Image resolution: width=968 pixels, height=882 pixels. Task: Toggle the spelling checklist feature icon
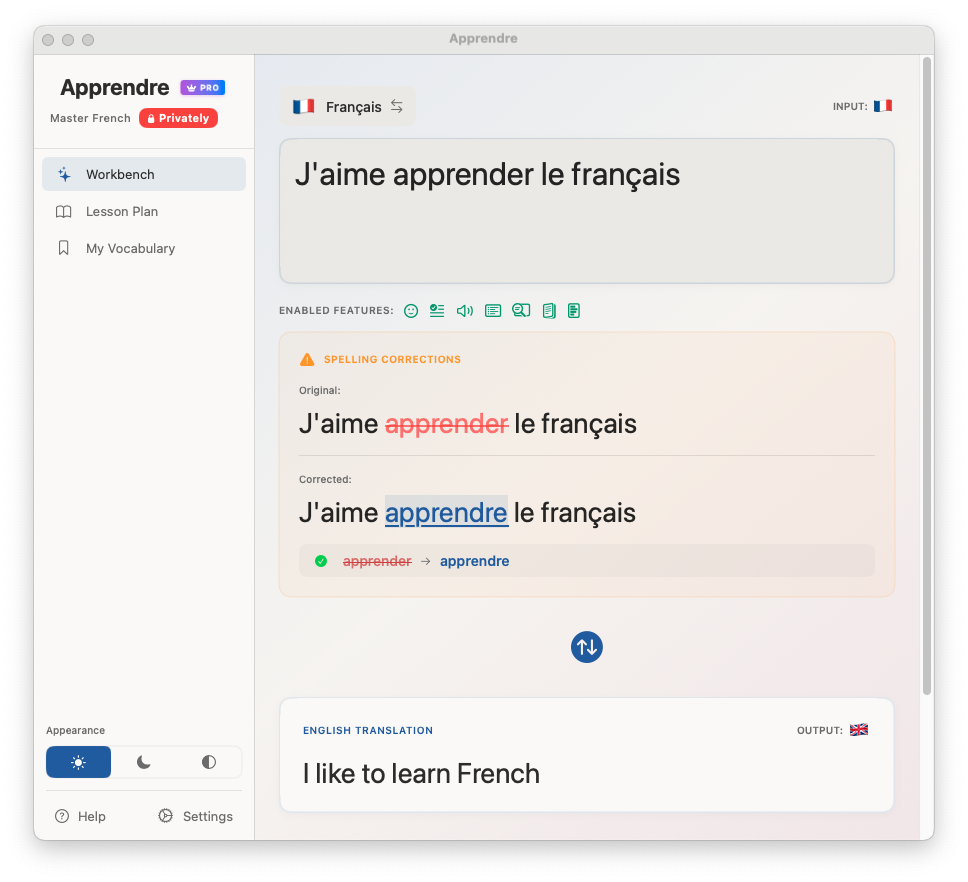pyautogui.click(x=436, y=310)
